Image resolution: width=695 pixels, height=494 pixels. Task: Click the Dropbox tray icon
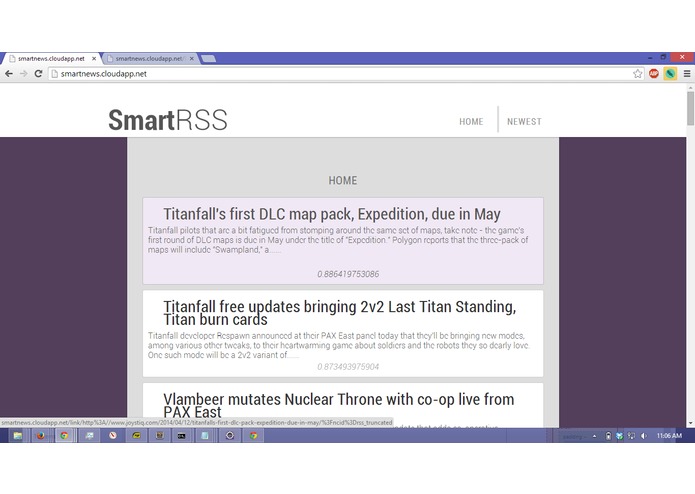point(620,436)
